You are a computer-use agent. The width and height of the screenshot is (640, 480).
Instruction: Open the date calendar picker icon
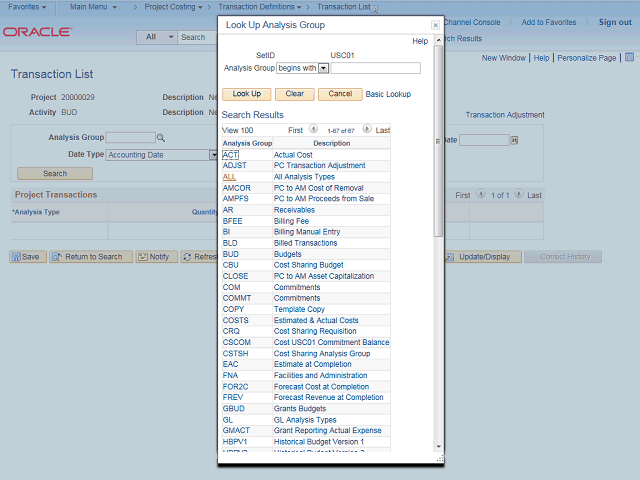tap(514, 140)
